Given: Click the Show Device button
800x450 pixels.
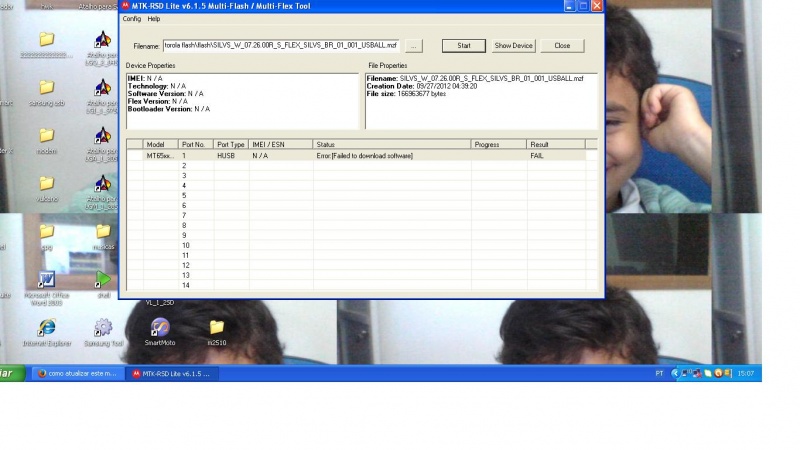Looking at the screenshot, I should coord(513,46).
